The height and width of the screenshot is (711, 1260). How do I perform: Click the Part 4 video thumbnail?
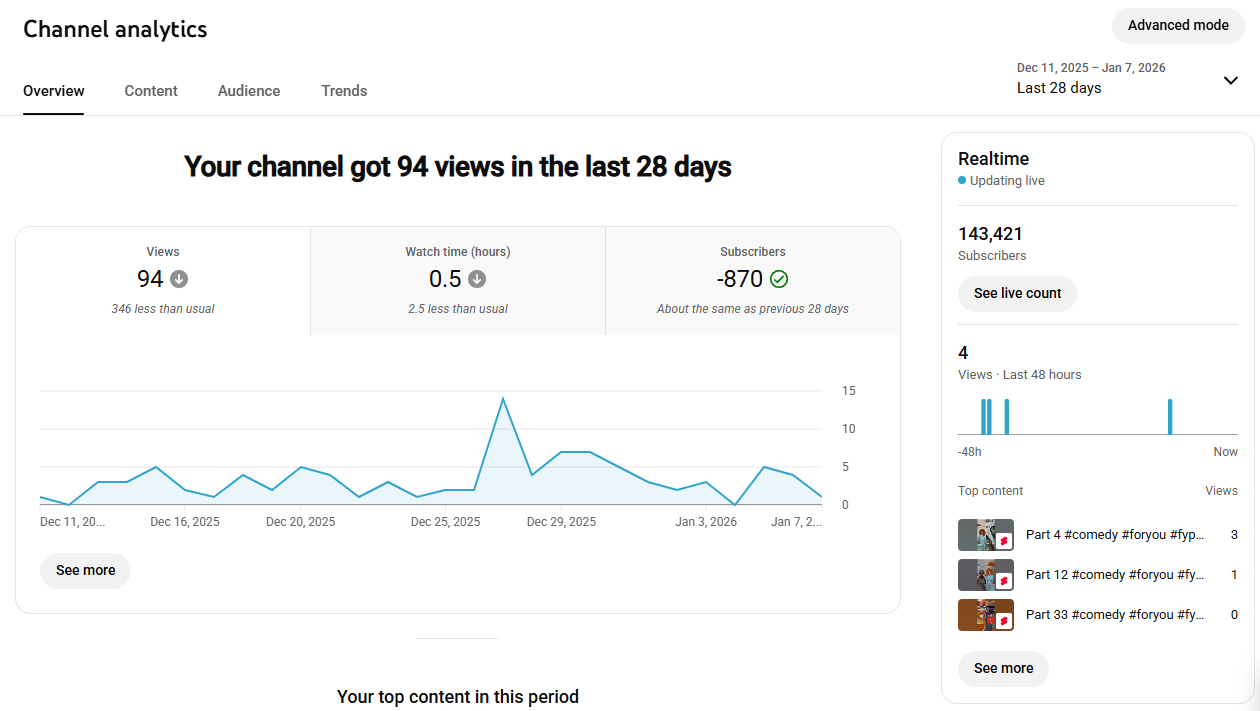(x=985, y=535)
